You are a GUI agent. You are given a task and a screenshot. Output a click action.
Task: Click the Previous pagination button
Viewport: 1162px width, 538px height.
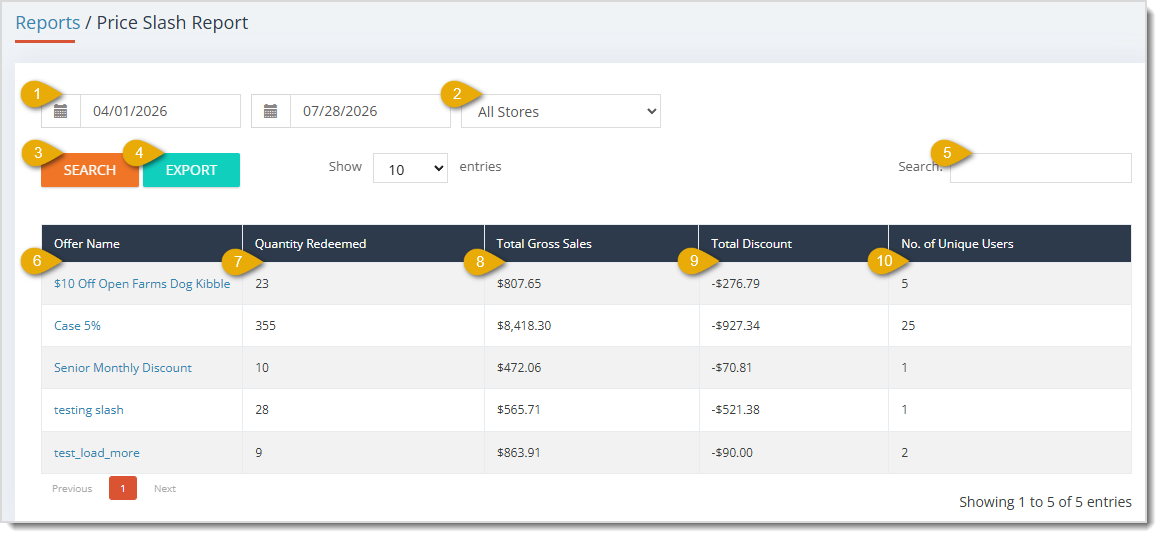coord(72,488)
